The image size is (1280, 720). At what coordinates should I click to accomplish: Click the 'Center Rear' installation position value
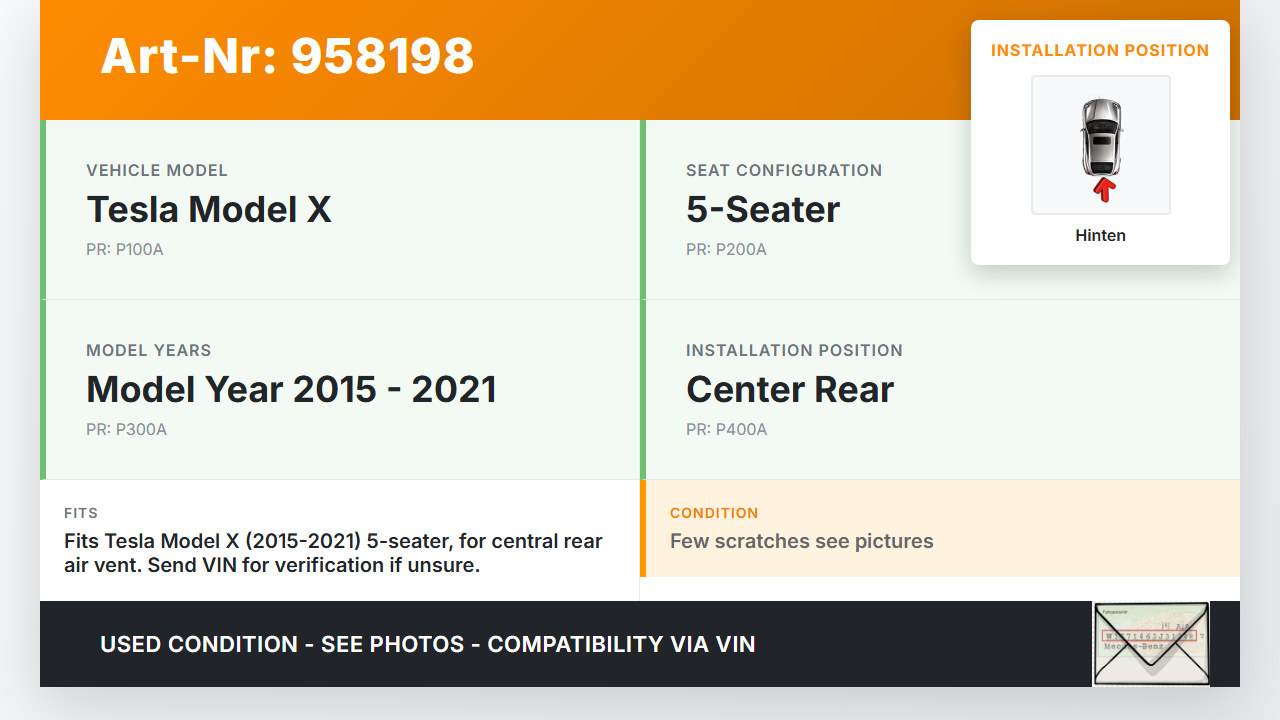(x=790, y=390)
